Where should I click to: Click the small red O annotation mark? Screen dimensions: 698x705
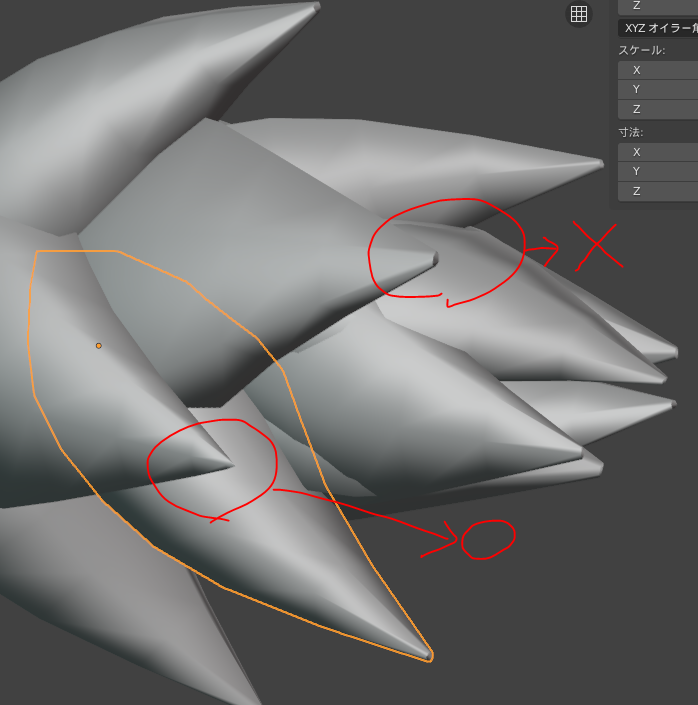pos(488,539)
